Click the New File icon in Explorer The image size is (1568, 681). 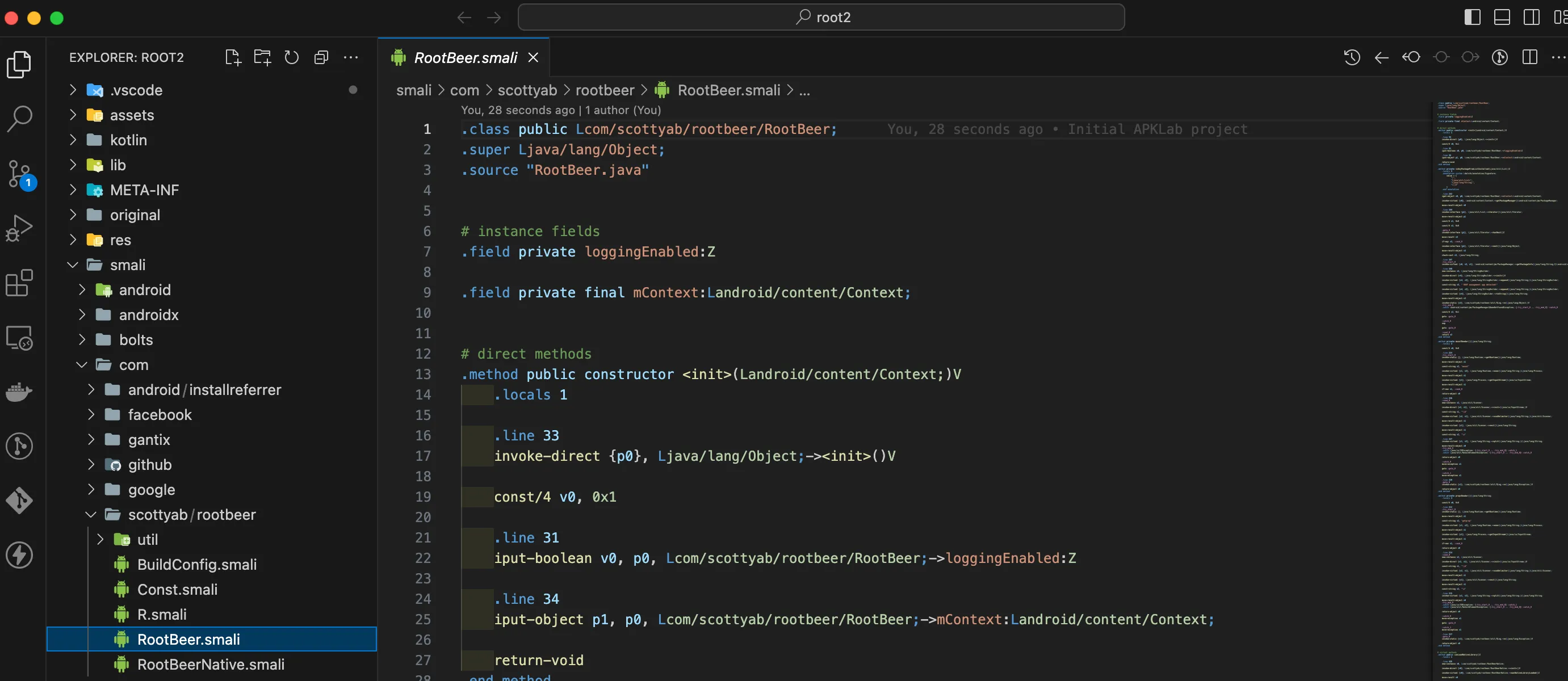233,57
